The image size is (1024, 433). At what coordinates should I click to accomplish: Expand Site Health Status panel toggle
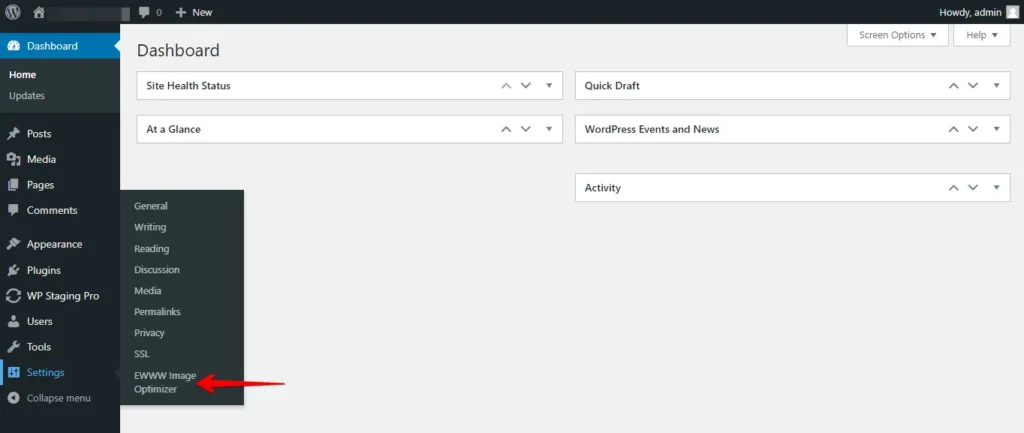click(x=549, y=86)
